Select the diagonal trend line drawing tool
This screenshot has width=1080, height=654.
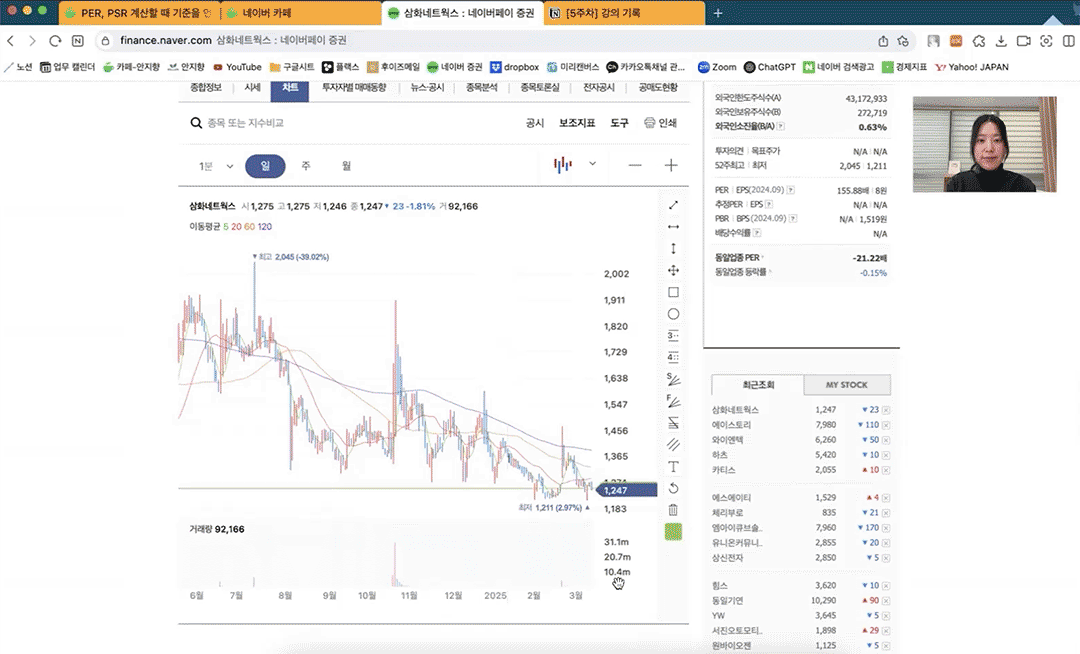tap(673, 205)
